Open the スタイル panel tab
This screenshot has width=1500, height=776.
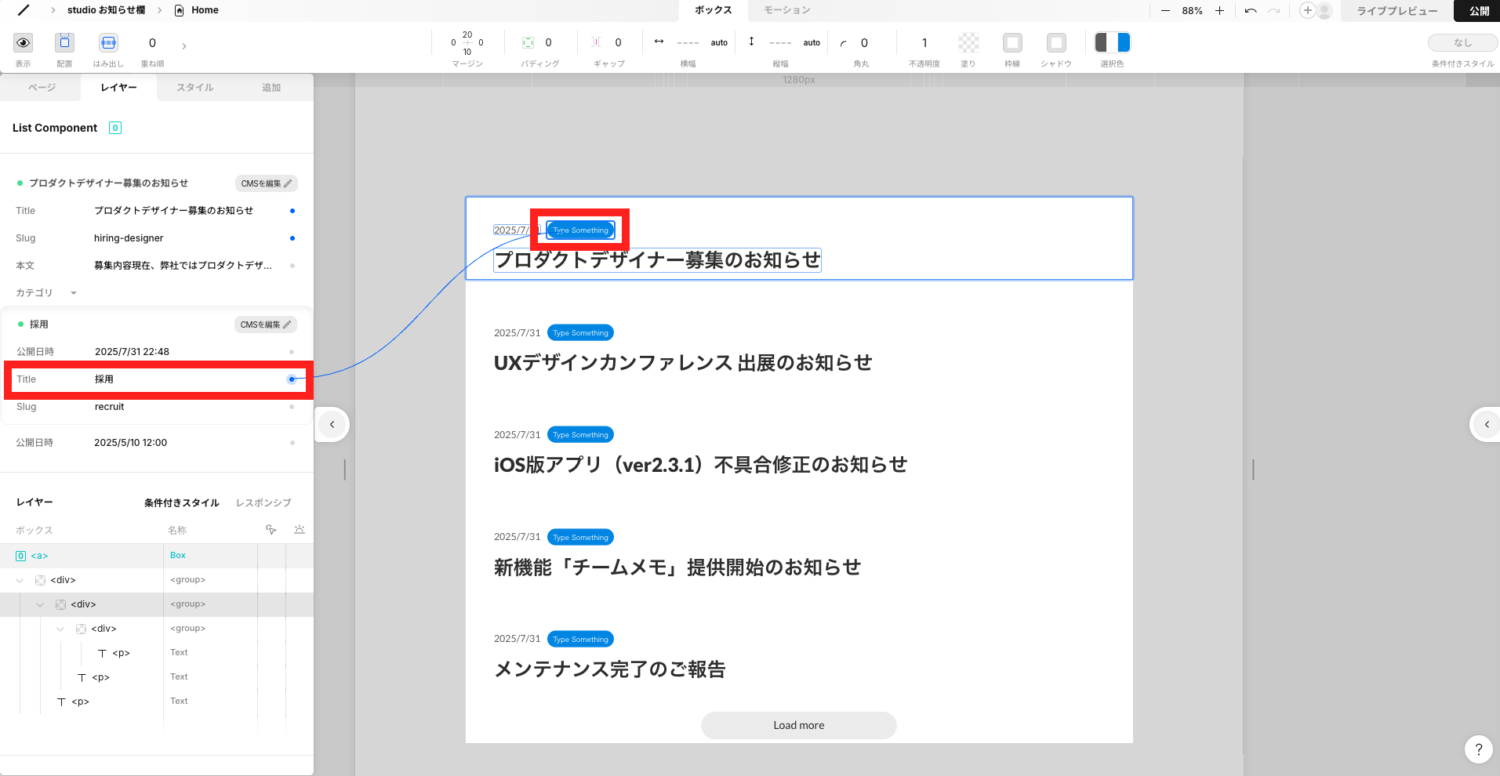[x=195, y=87]
